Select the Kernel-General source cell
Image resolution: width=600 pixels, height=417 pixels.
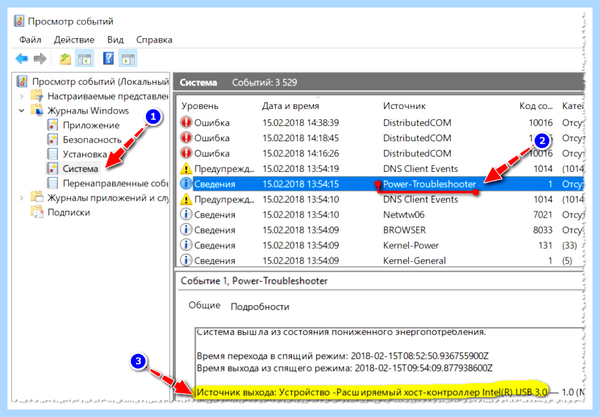(x=414, y=261)
